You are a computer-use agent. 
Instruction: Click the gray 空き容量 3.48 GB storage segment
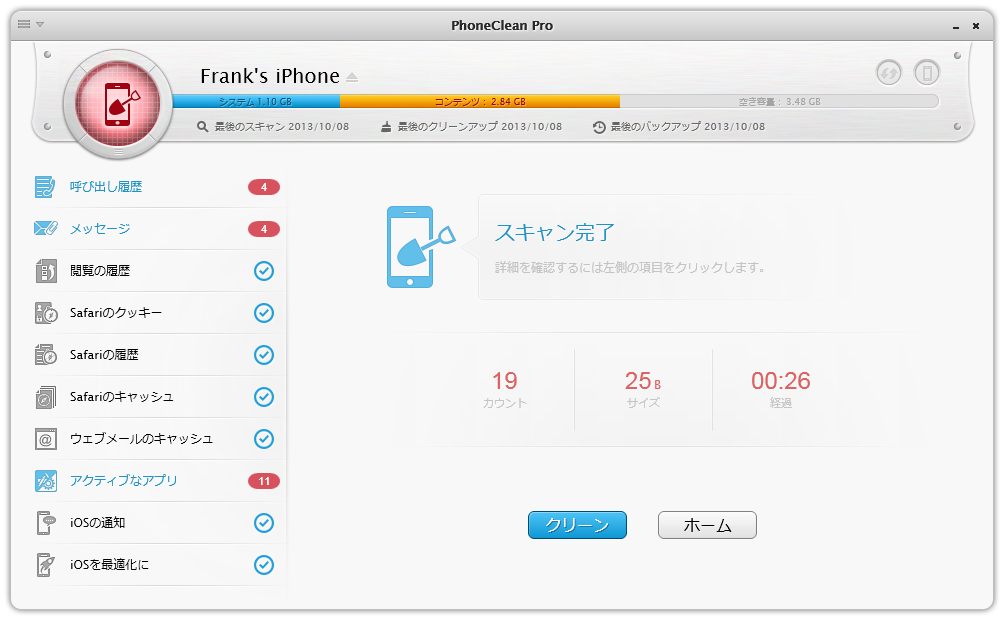(x=779, y=101)
